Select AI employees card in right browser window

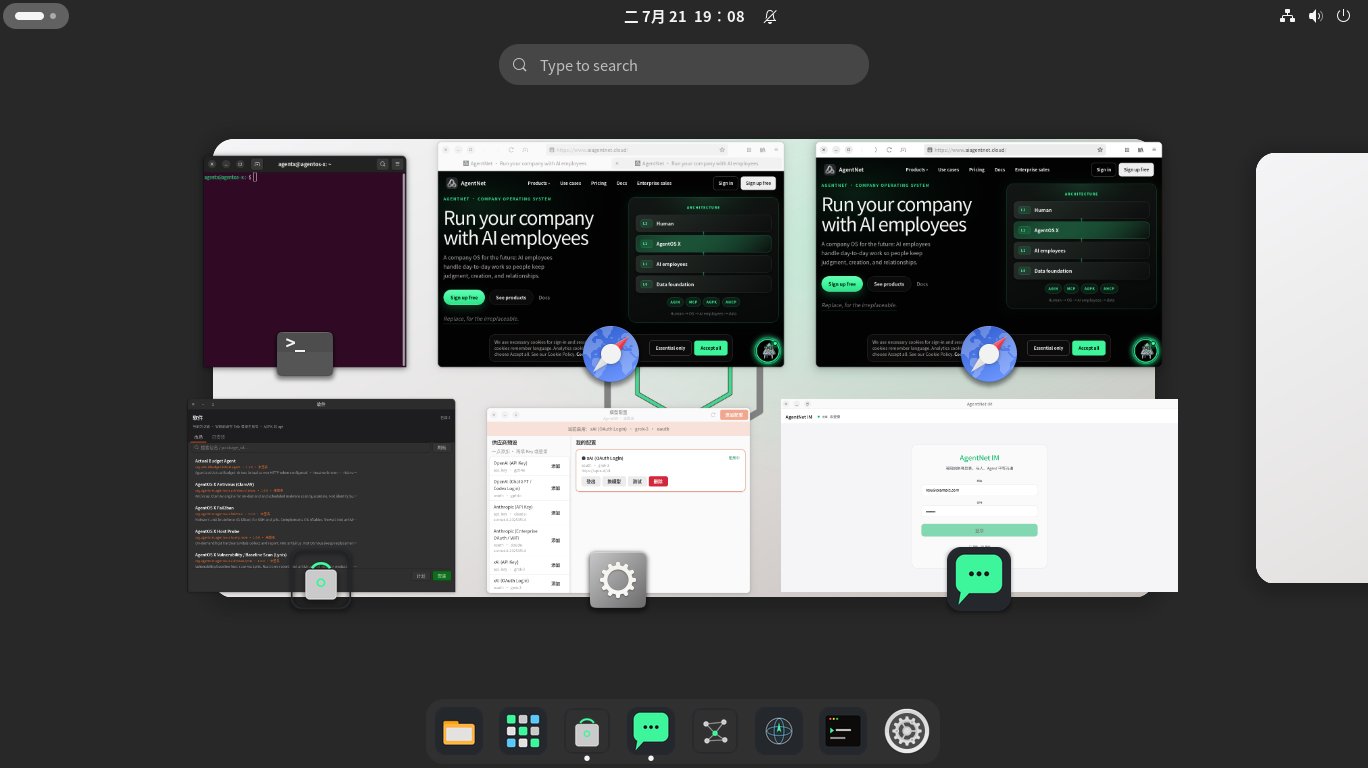(1081, 250)
